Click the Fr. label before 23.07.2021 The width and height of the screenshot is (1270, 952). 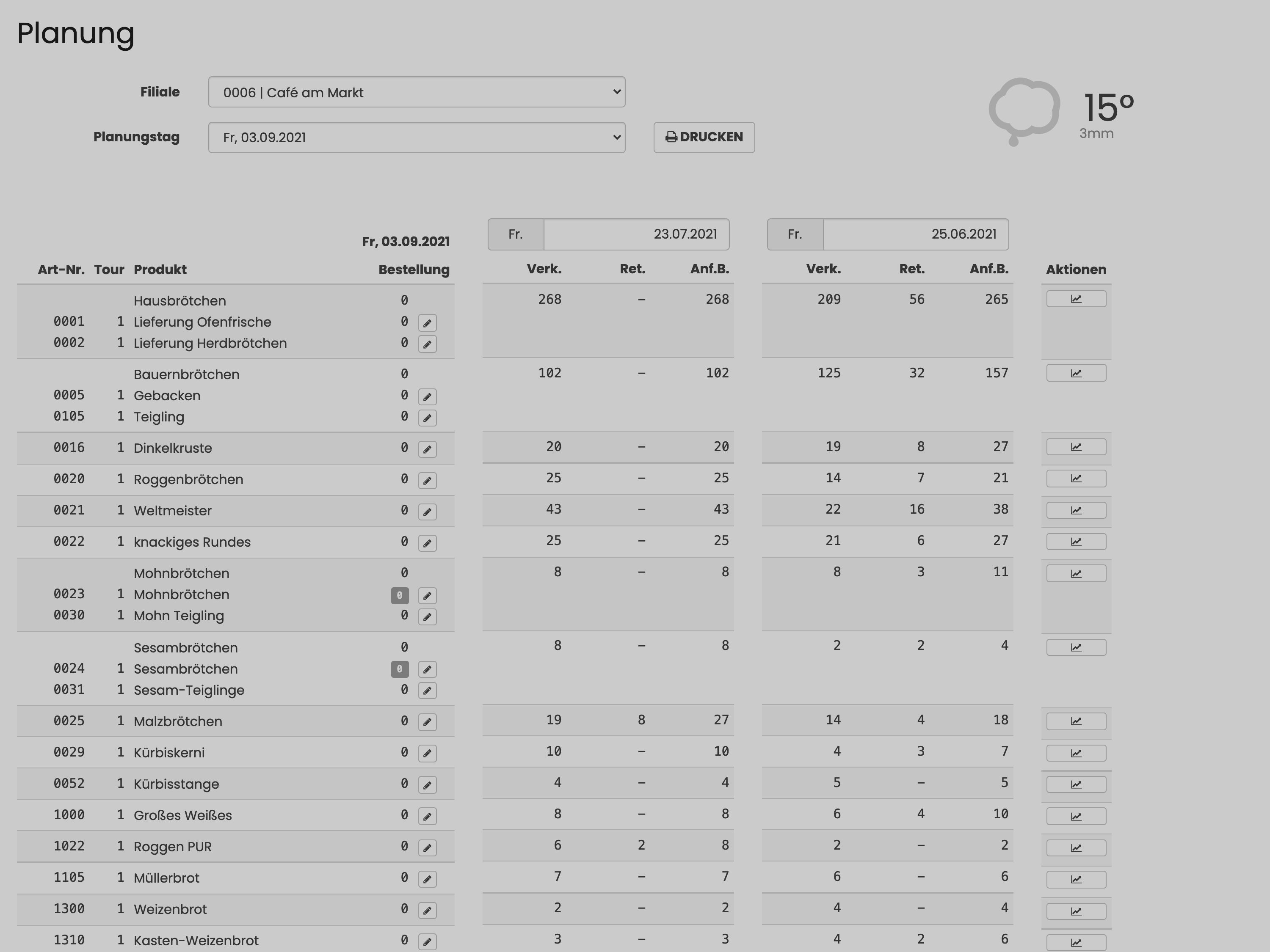click(x=516, y=234)
